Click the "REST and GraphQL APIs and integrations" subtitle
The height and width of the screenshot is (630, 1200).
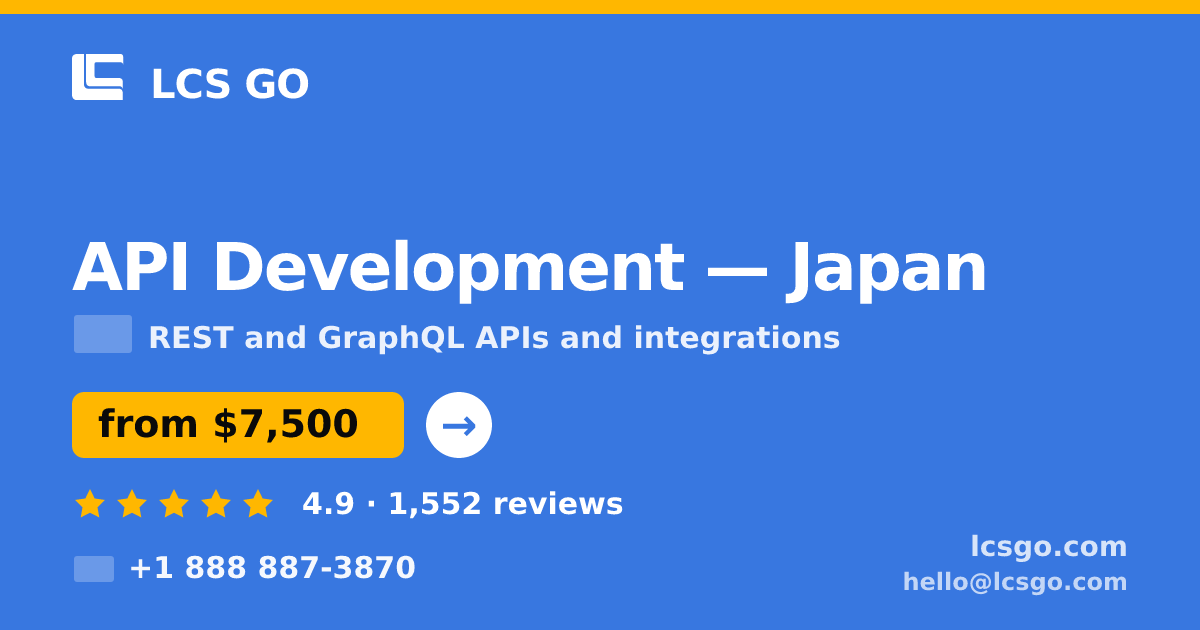(494, 338)
